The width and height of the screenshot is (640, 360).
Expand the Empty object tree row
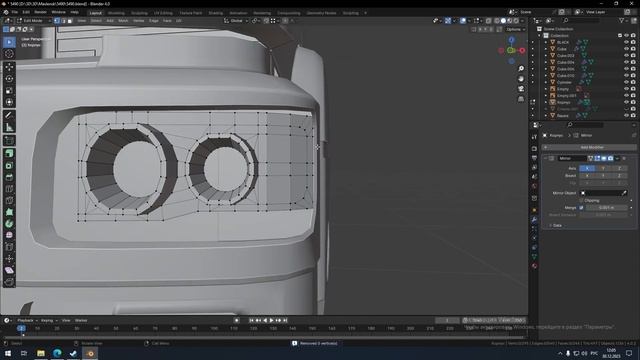coord(546,89)
